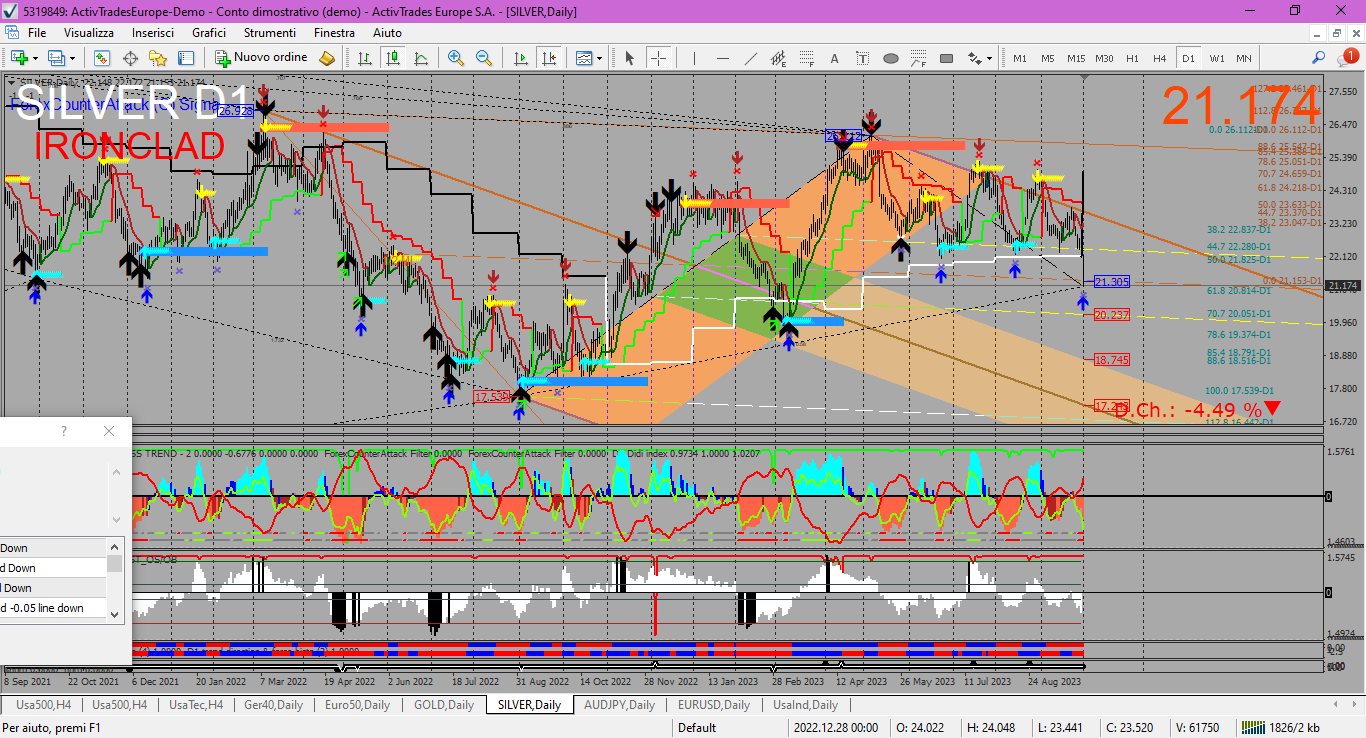Screen dimensions: 1366x738
Task: Pick the horizontal line drawing tool
Action: (722, 58)
